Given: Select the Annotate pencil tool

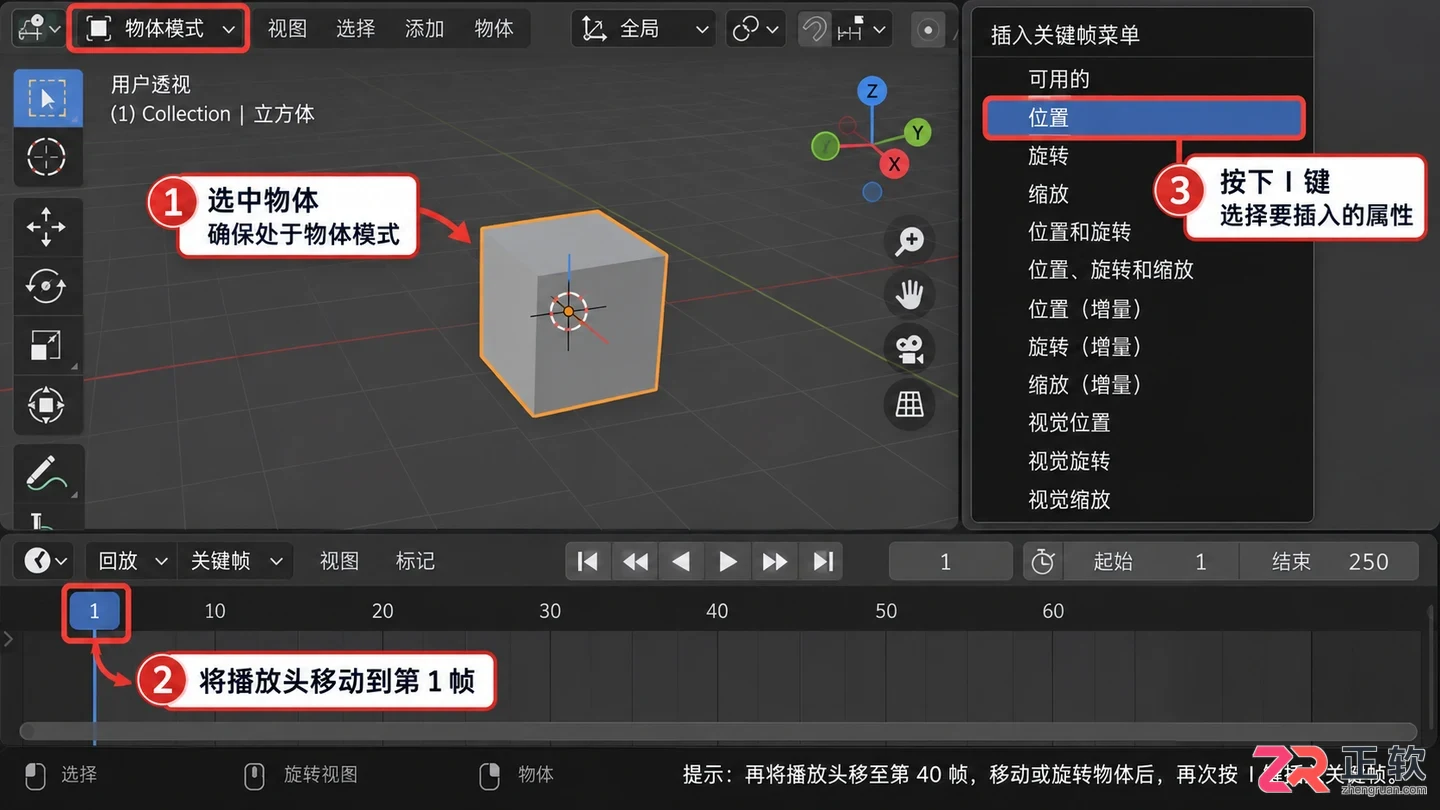Looking at the screenshot, I should [47, 473].
